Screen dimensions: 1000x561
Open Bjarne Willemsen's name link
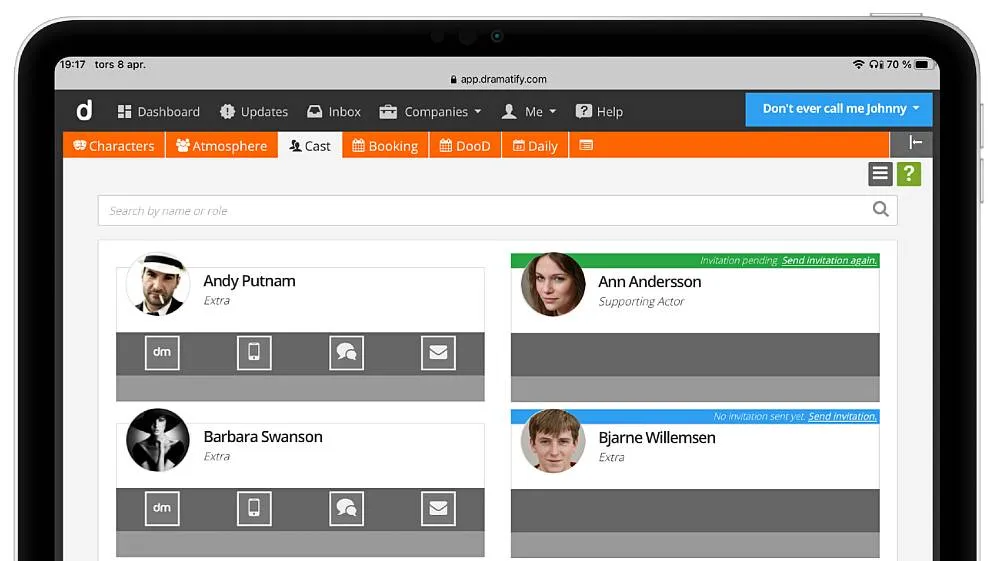tap(657, 438)
